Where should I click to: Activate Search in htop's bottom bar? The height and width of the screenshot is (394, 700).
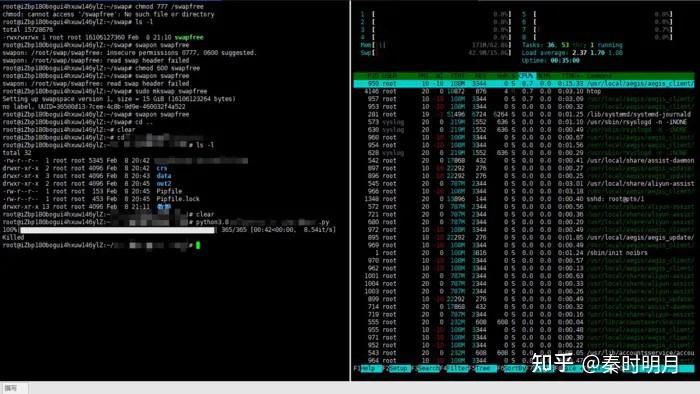[x=429, y=369]
